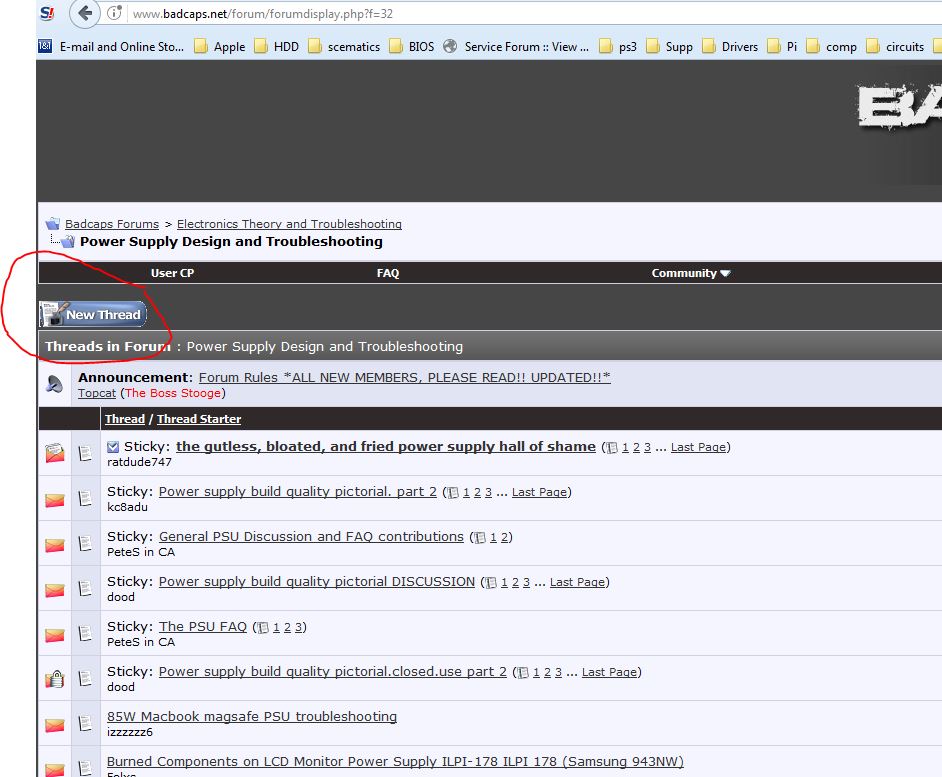Open Power supply build quality pictorial DISCUSSION
The width and height of the screenshot is (942, 777).
click(x=317, y=582)
